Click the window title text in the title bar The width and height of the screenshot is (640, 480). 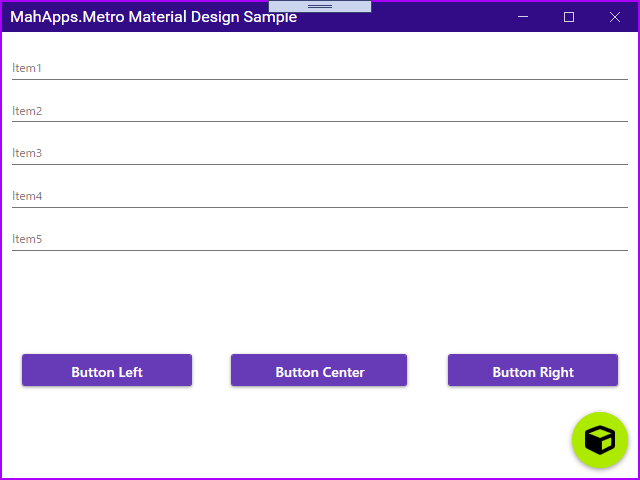[153, 17]
